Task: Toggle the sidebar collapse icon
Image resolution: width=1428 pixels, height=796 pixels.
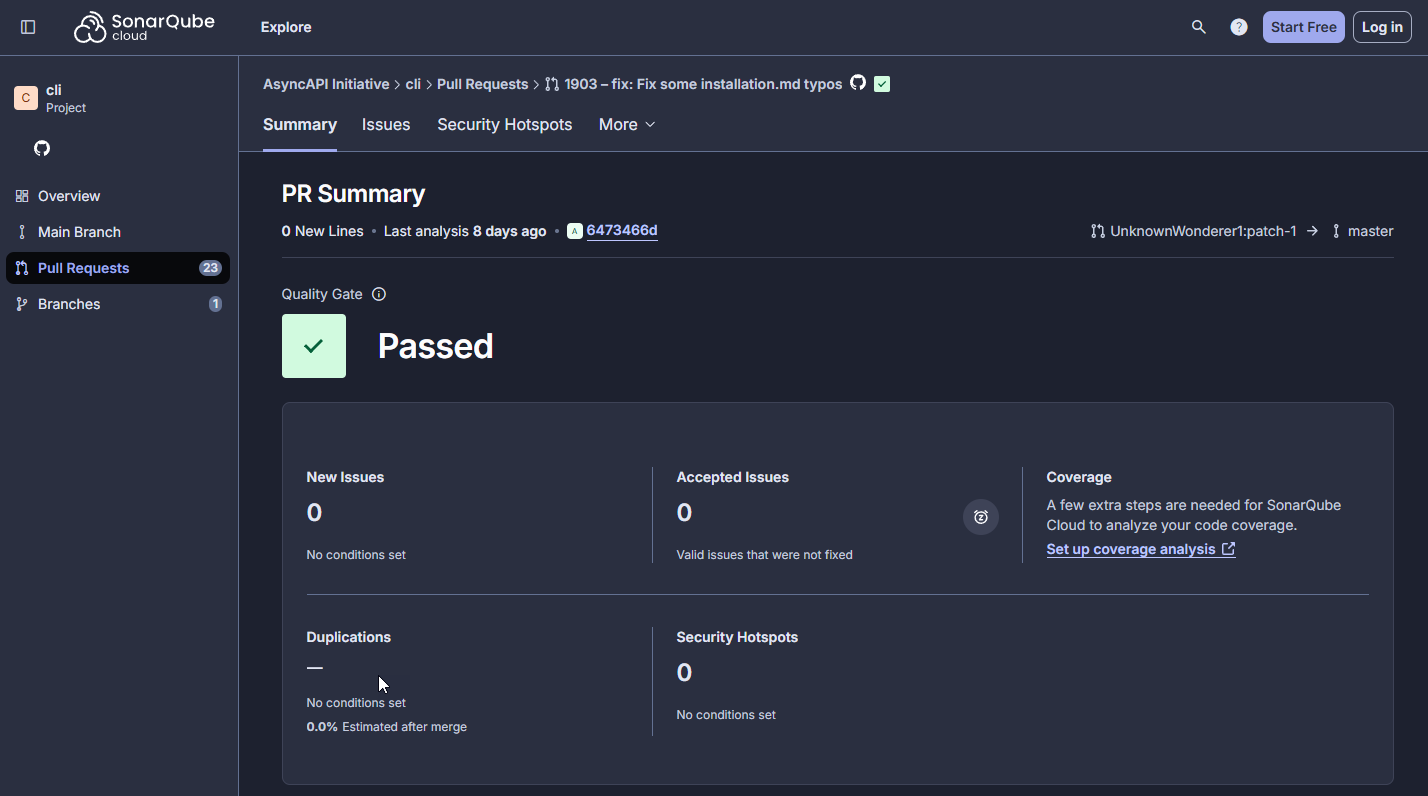Action: point(28,27)
